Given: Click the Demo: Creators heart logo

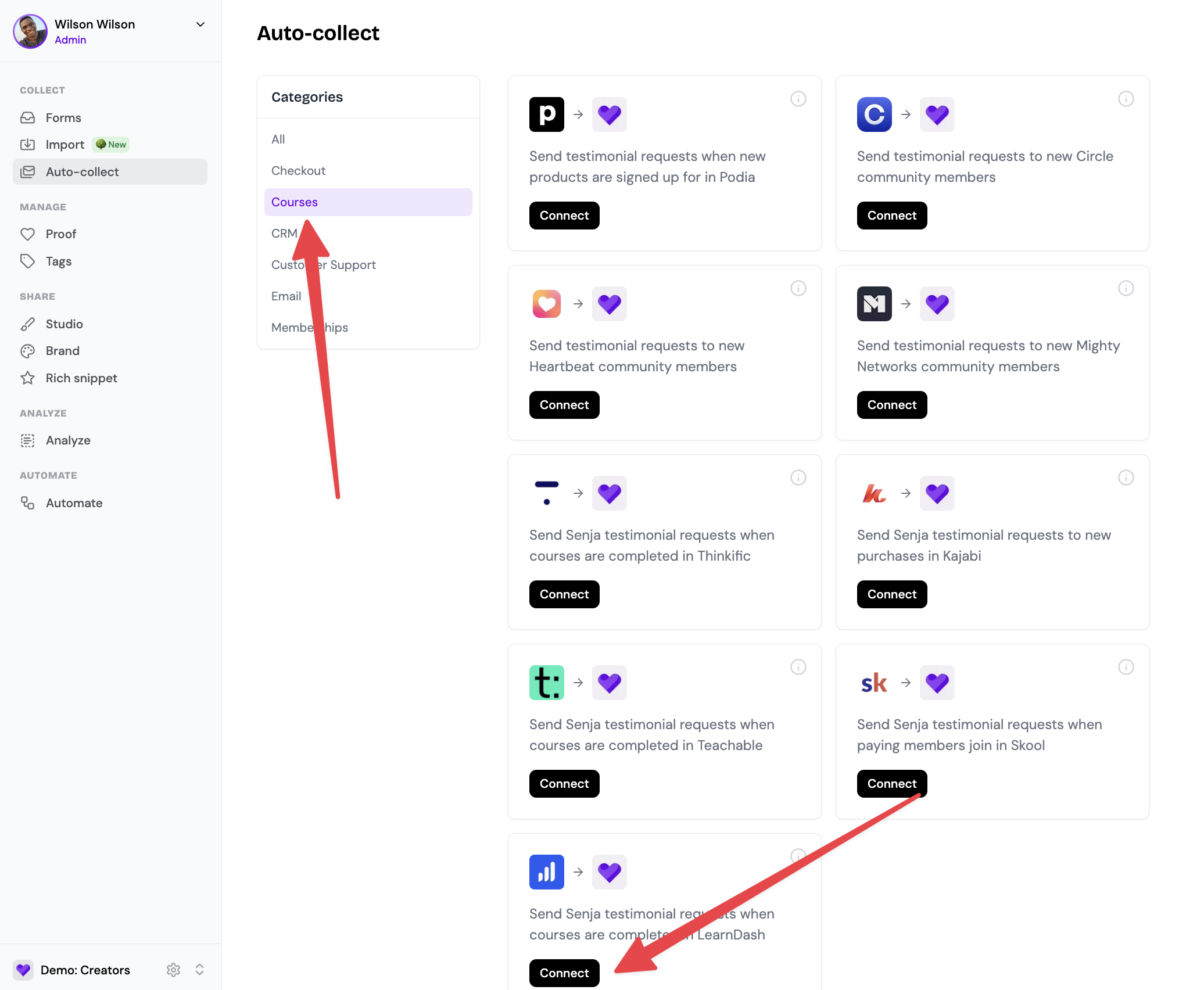Looking at the screenshot, I should (x=23, y=970).
